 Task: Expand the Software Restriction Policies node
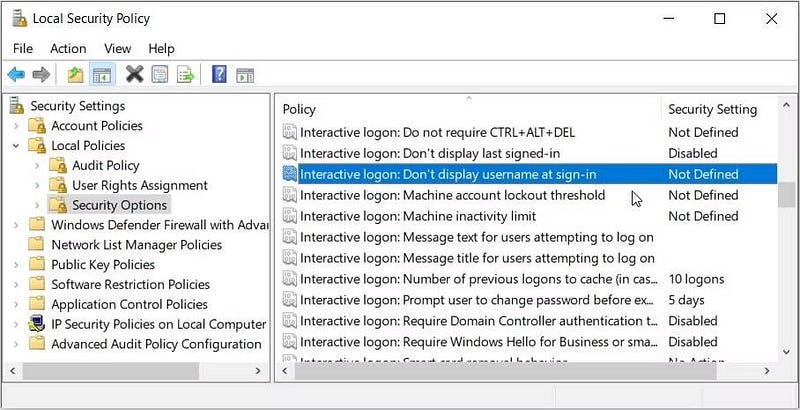tap(16, 285)
